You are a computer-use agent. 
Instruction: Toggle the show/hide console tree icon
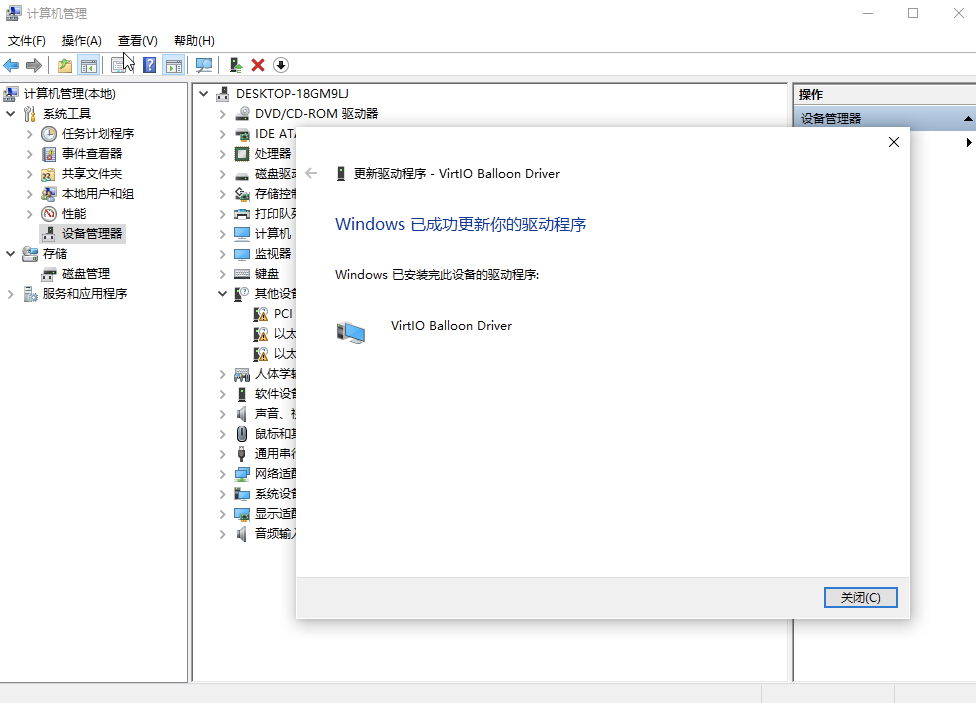[x=89, y=65]
